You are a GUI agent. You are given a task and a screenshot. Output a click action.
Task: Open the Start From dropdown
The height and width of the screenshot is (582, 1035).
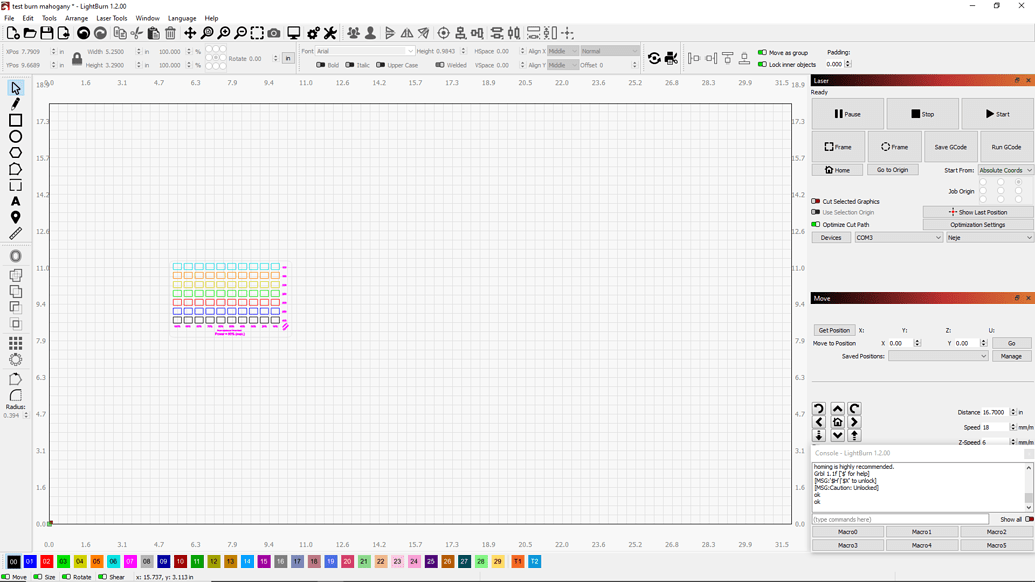tap(1003, 170)
